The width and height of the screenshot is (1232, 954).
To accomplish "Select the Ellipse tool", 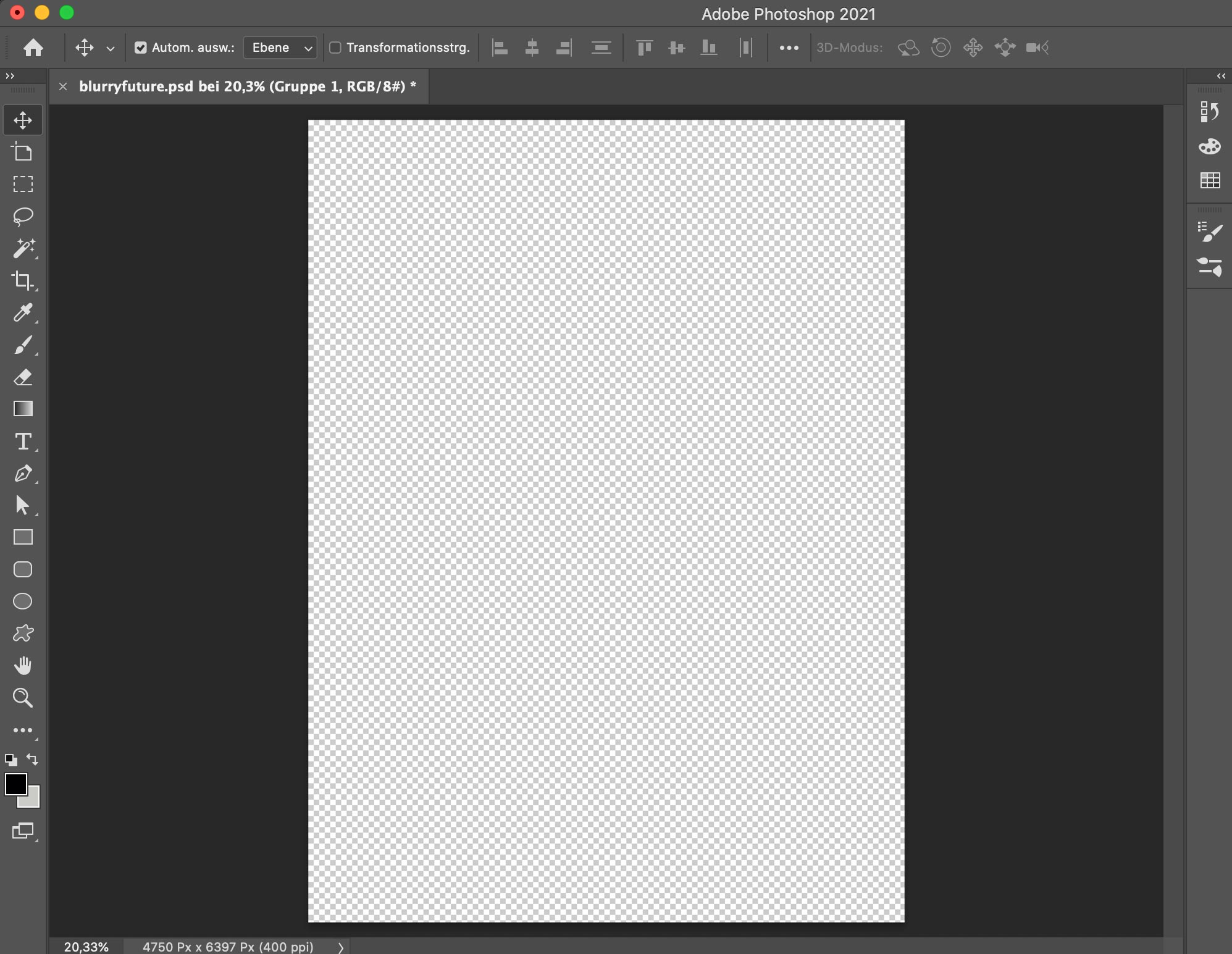I will [x=23, y=601].
